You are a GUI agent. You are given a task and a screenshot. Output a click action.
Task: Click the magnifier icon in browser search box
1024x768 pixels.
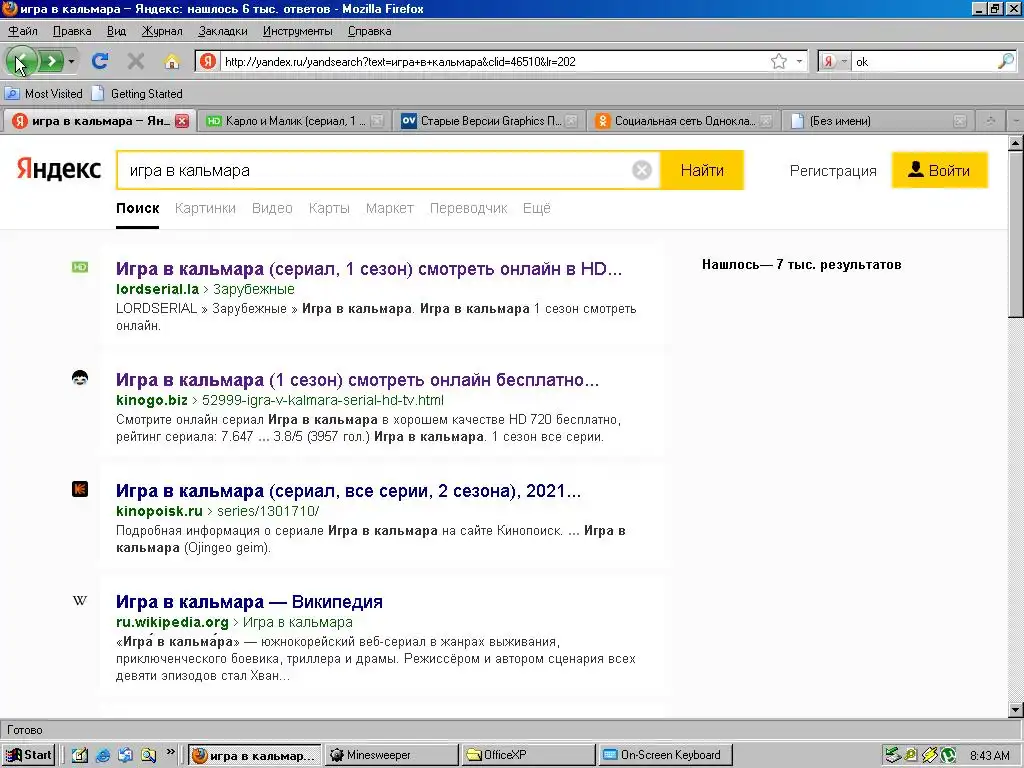(1006, 61)
